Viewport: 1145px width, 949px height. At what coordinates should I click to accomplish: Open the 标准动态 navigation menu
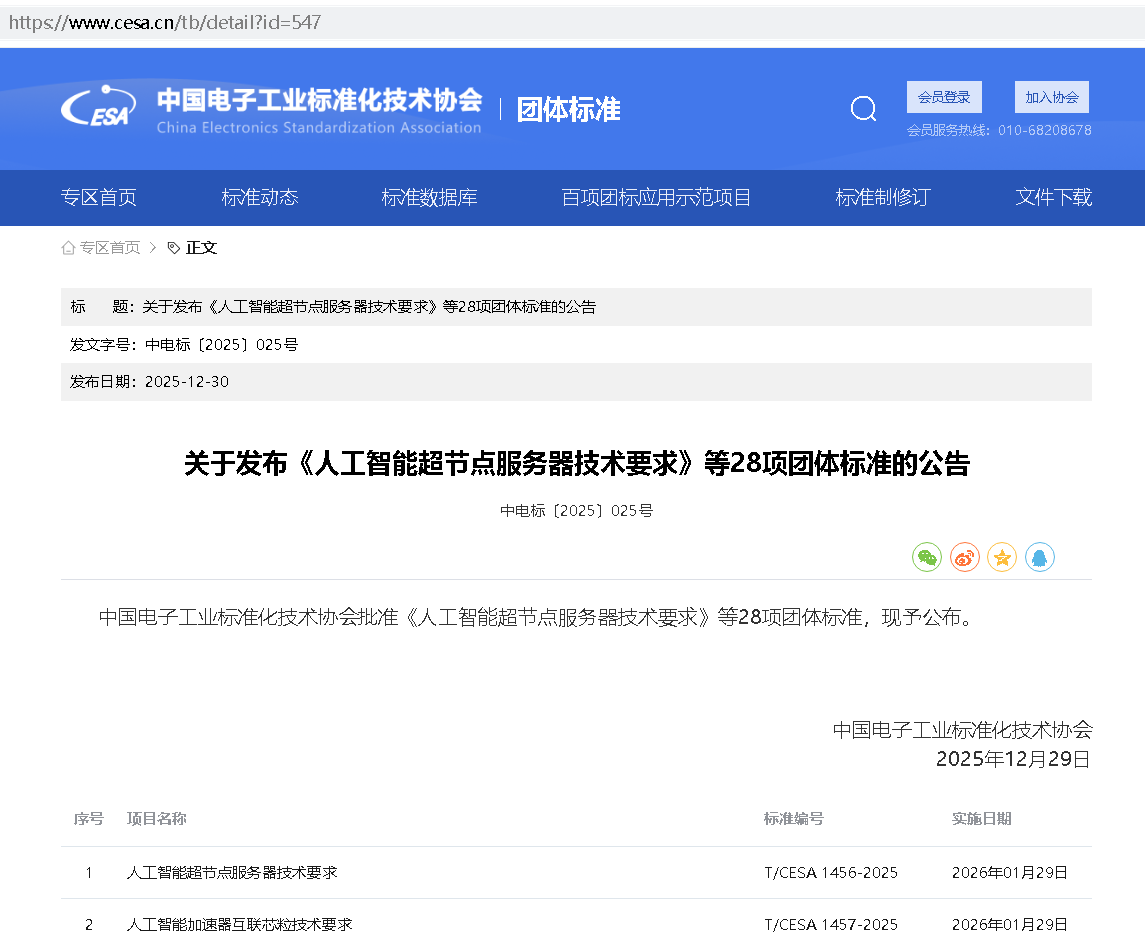click(259, 197)
